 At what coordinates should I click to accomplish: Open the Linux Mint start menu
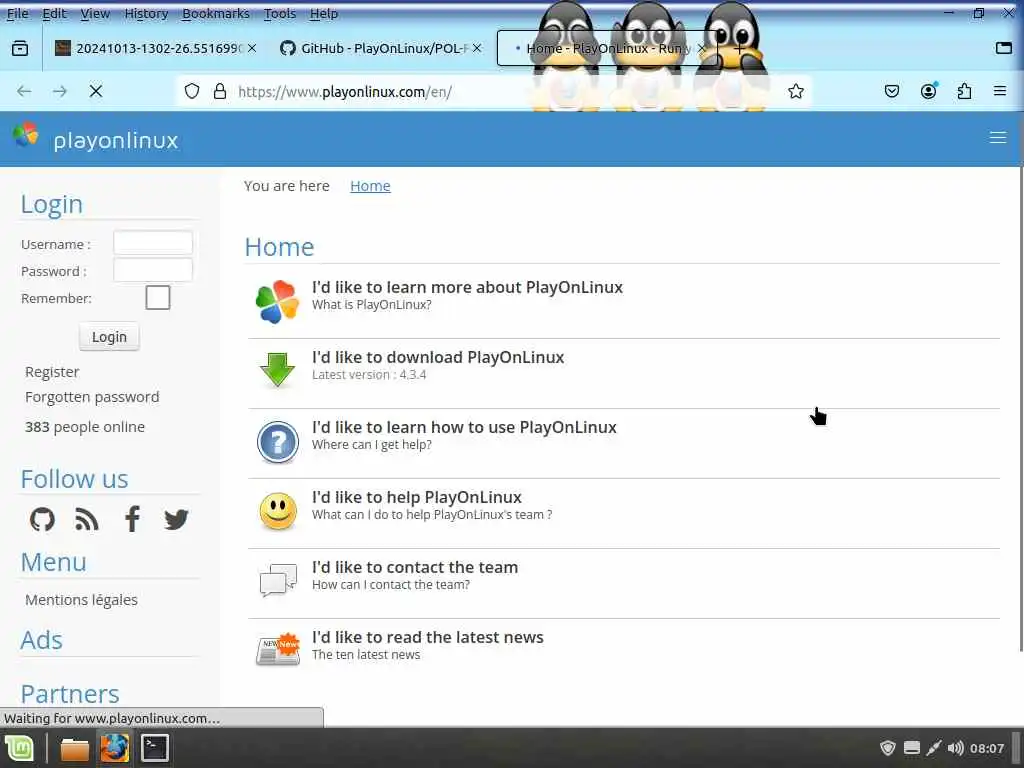pos(20,748)
